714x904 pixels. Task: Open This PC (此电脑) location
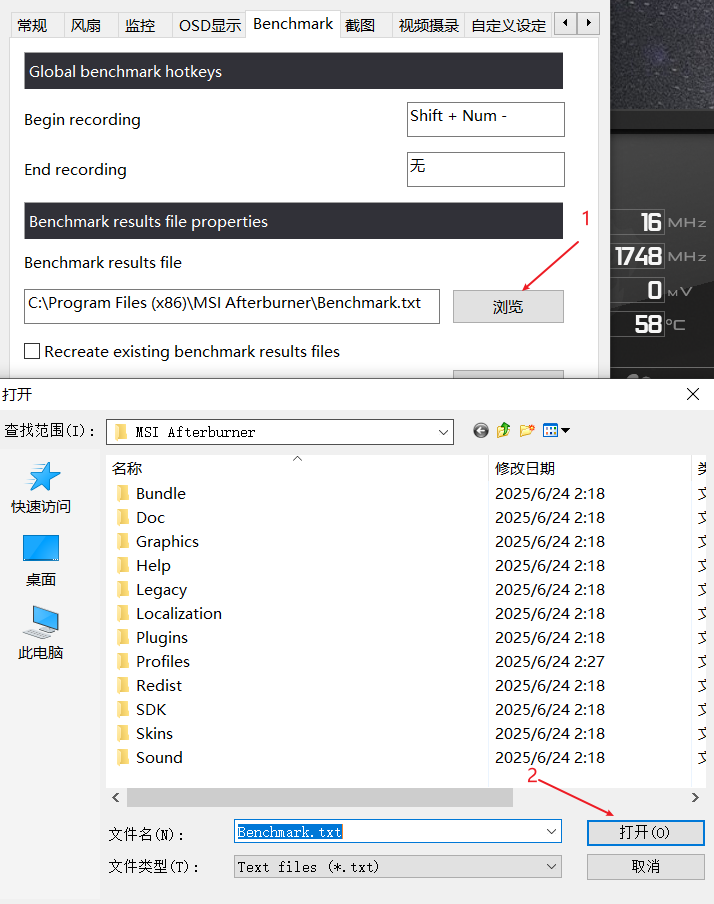pos(41,632)
